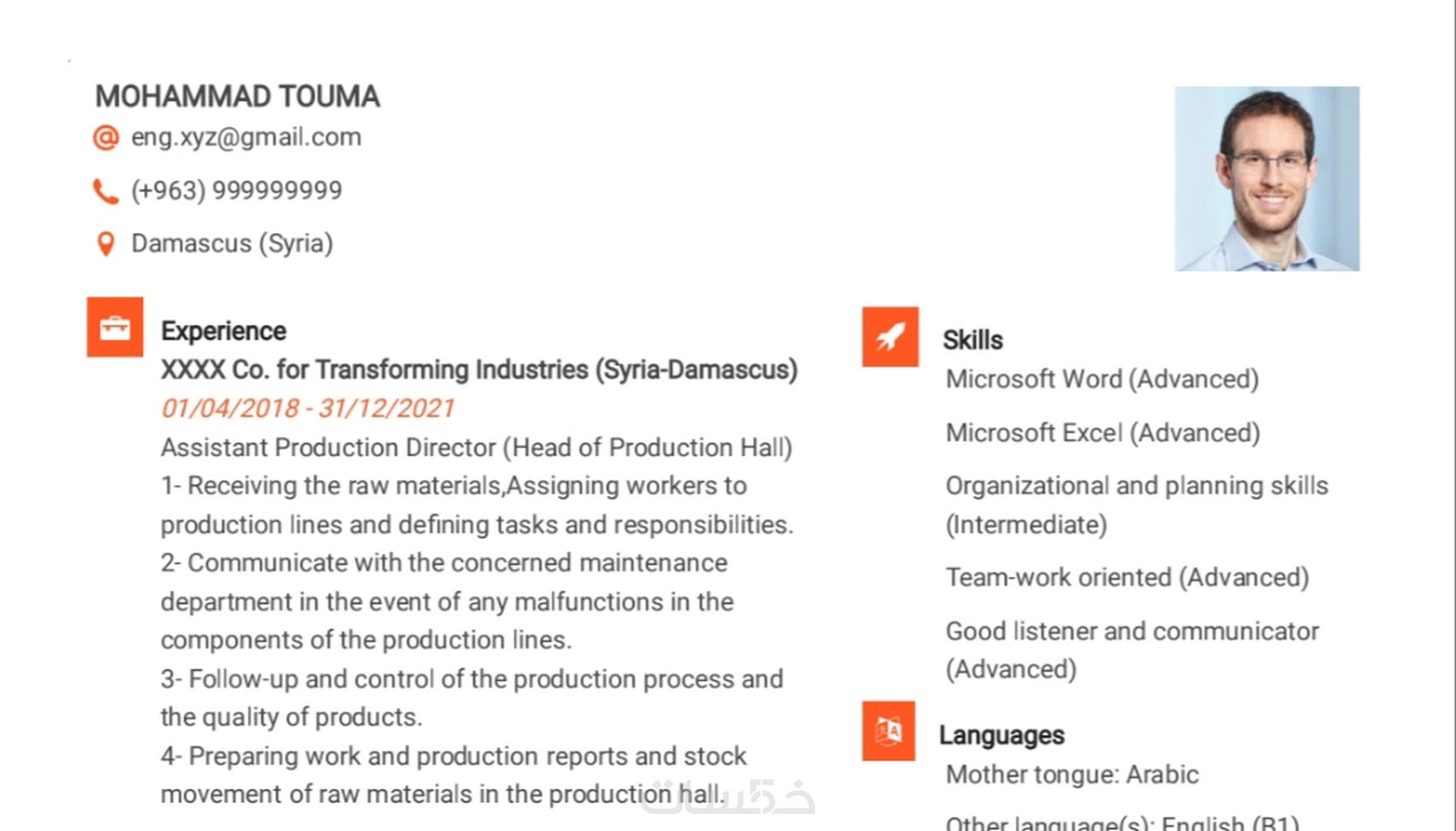Select the Microsoft Word (Advanced) skill

[1102, 379]
